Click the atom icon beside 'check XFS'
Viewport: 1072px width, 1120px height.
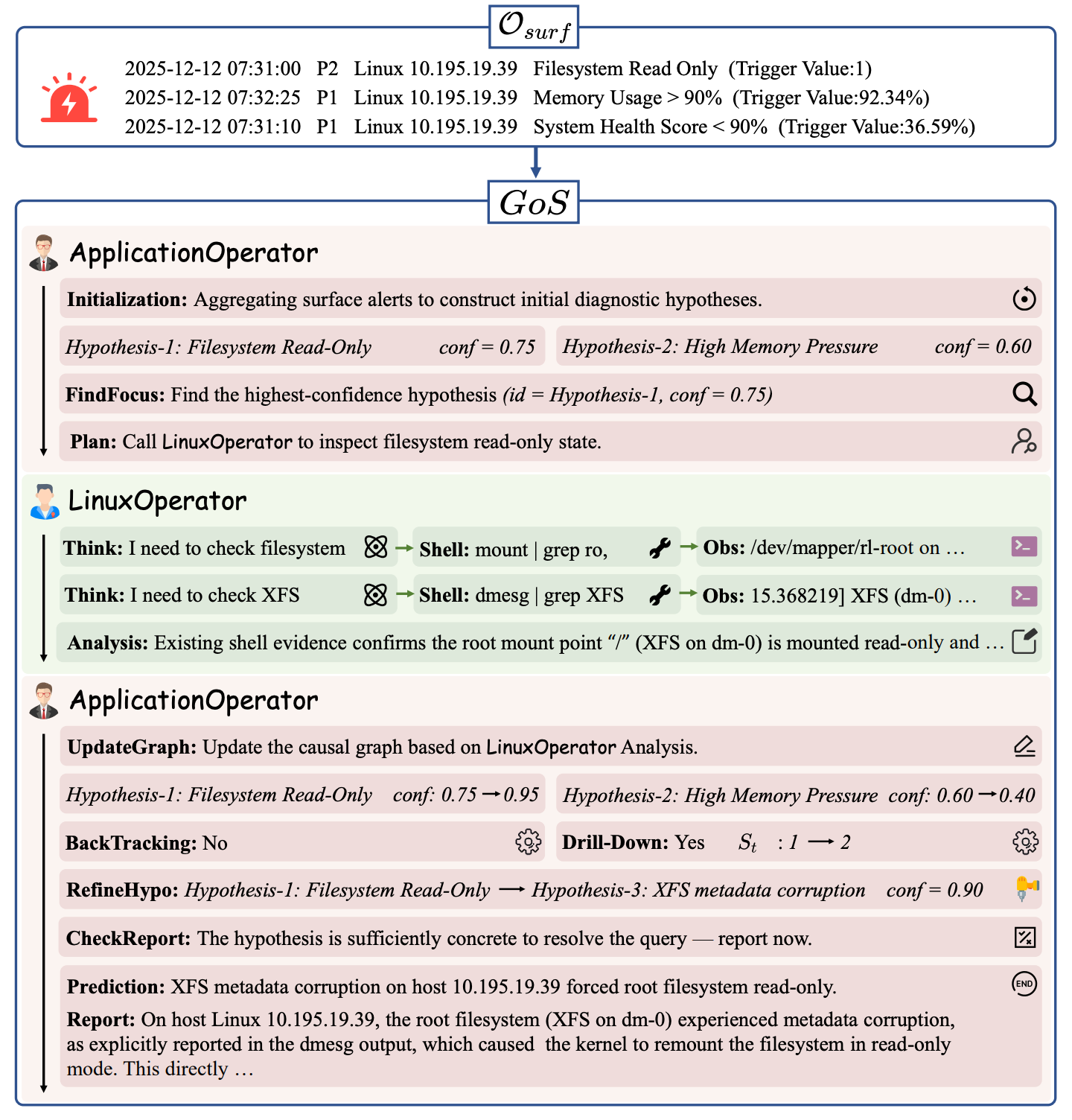(x=375, y=595)
